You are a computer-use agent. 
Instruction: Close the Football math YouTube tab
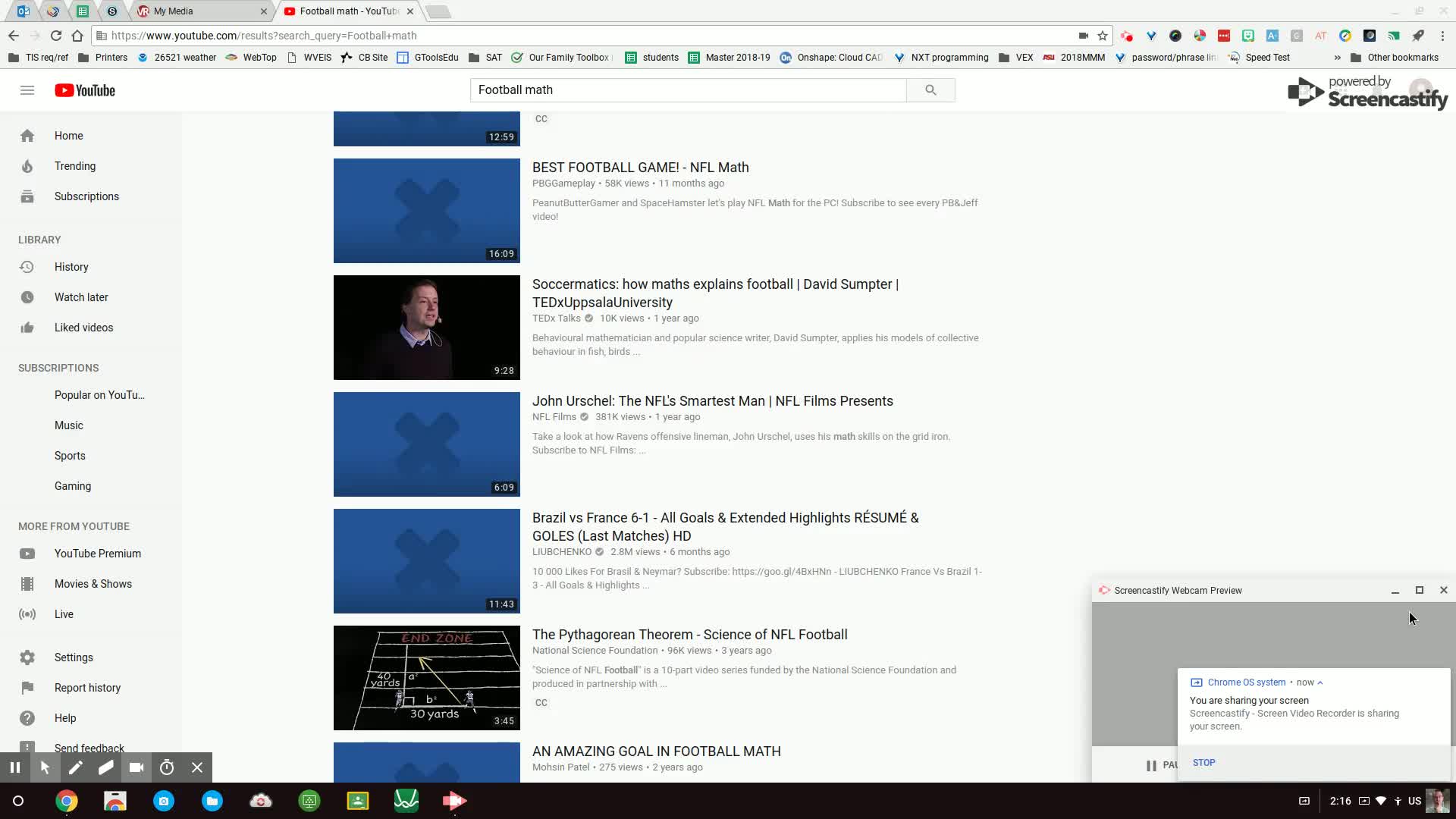coord(410,11)
